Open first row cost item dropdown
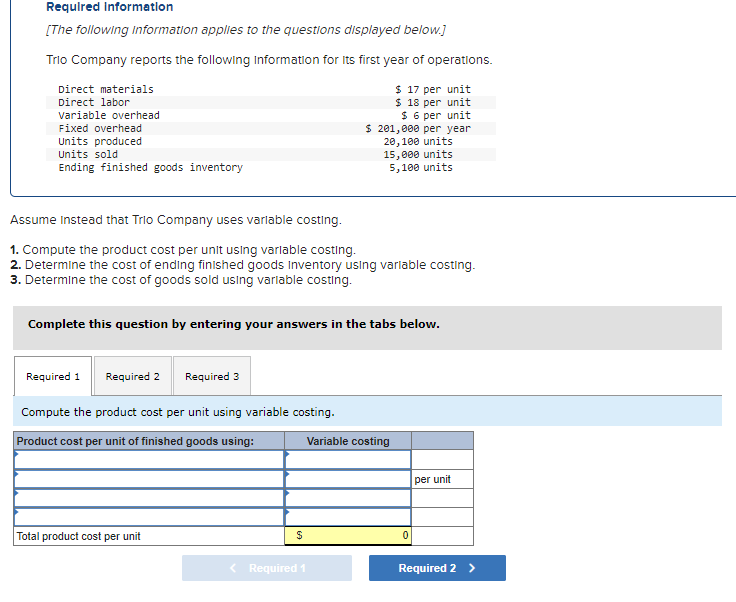Screen dimensions: 736x602 (149, 459)
